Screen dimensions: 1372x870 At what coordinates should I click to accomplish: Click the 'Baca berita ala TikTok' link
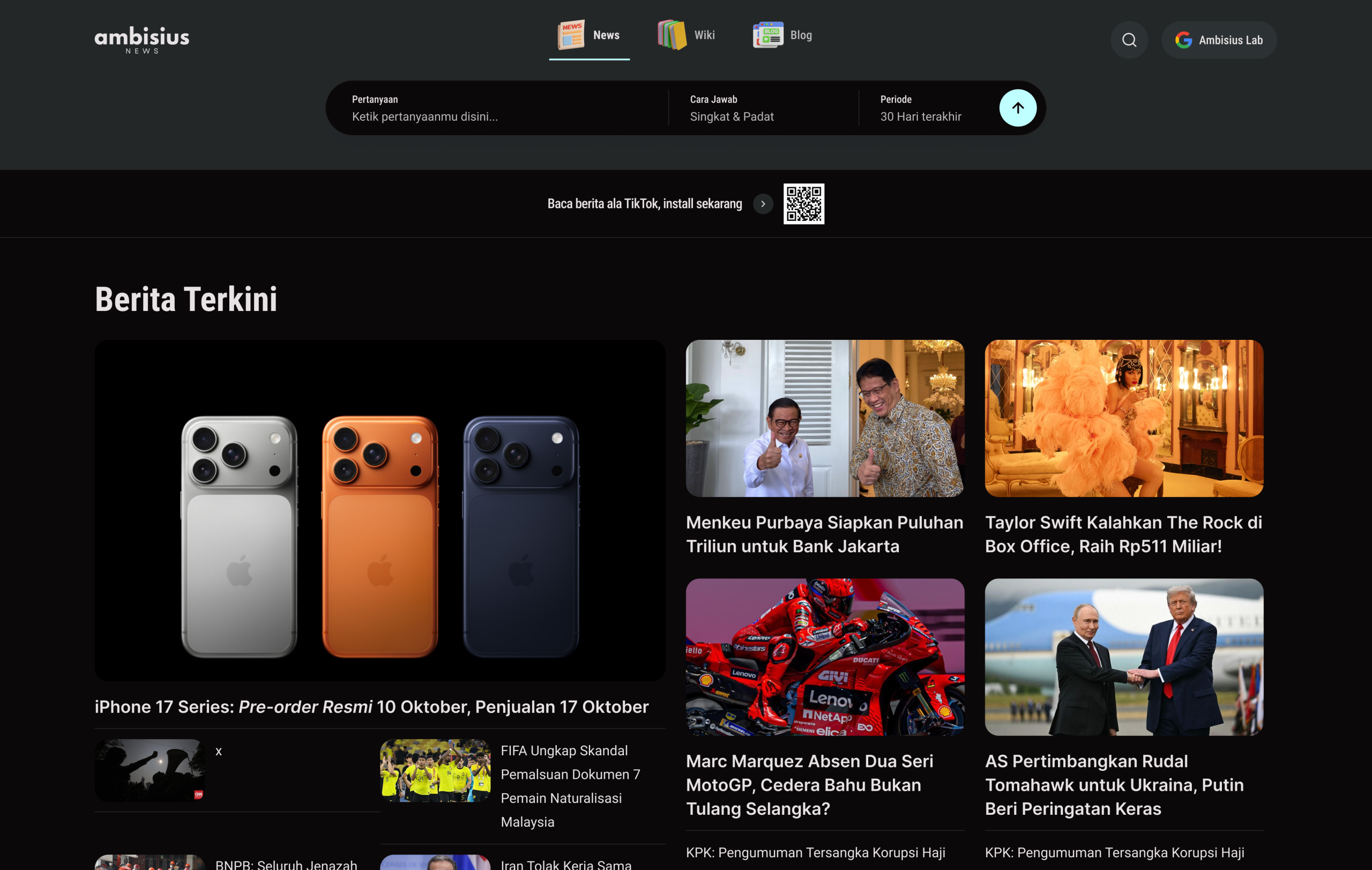point(644,204)
